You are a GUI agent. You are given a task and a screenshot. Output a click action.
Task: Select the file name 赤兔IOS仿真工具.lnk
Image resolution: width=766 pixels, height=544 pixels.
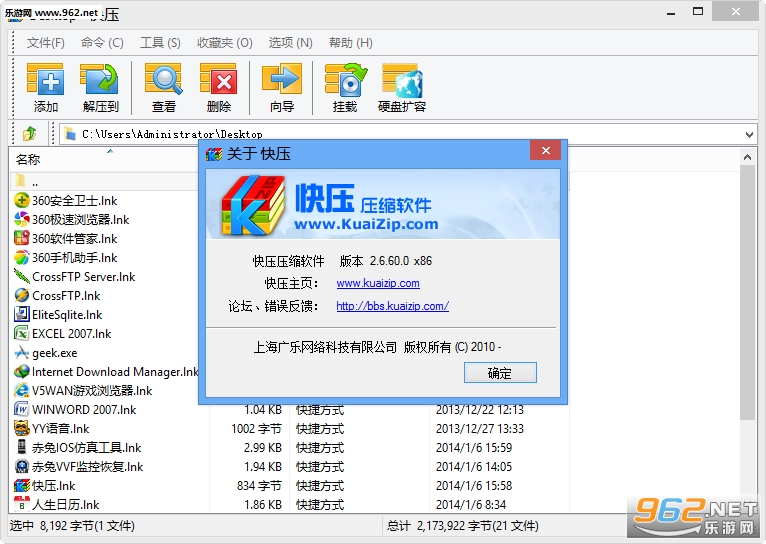86,448
